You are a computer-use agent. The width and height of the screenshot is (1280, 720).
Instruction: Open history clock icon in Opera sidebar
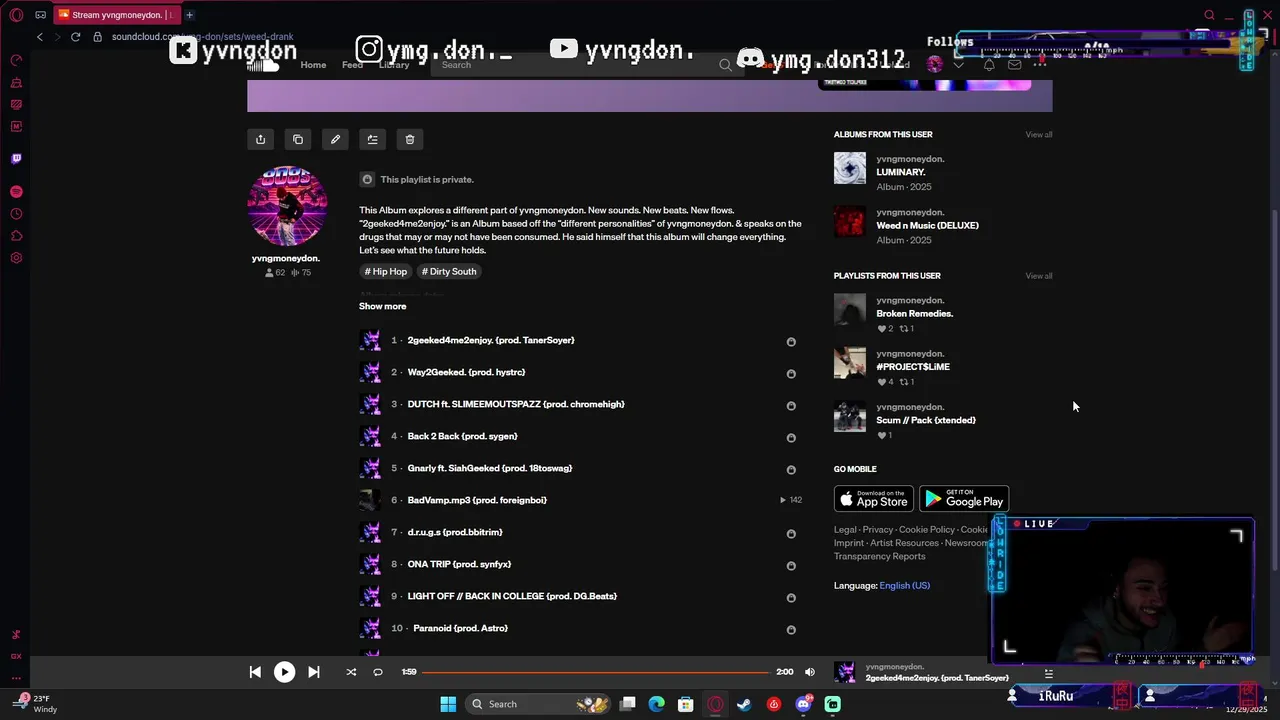[16, 214]
